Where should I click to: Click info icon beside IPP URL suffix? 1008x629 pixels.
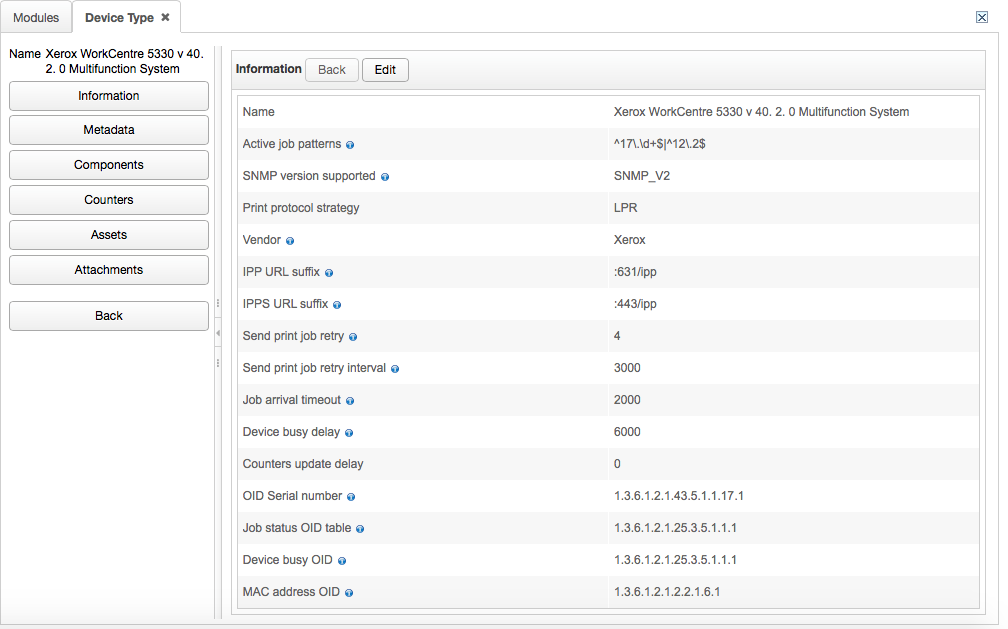(x=328, y=273)
